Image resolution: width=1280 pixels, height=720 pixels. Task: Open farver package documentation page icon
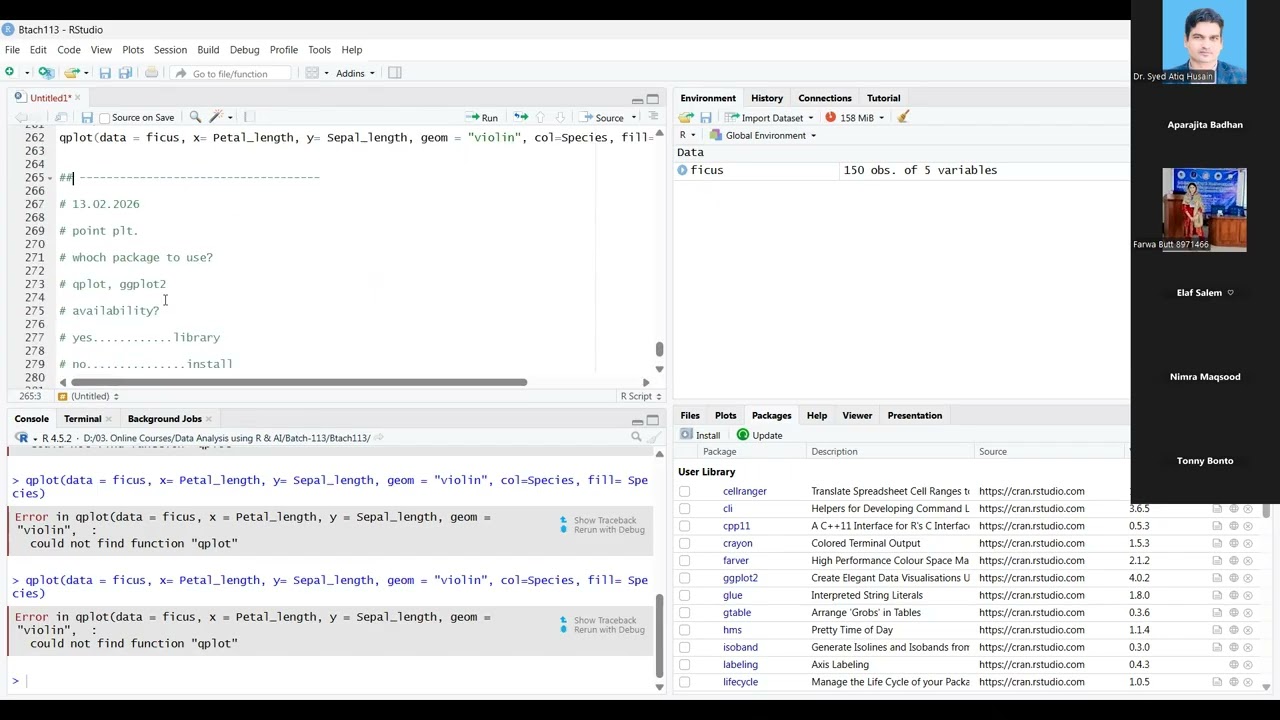click(1217, 561)
